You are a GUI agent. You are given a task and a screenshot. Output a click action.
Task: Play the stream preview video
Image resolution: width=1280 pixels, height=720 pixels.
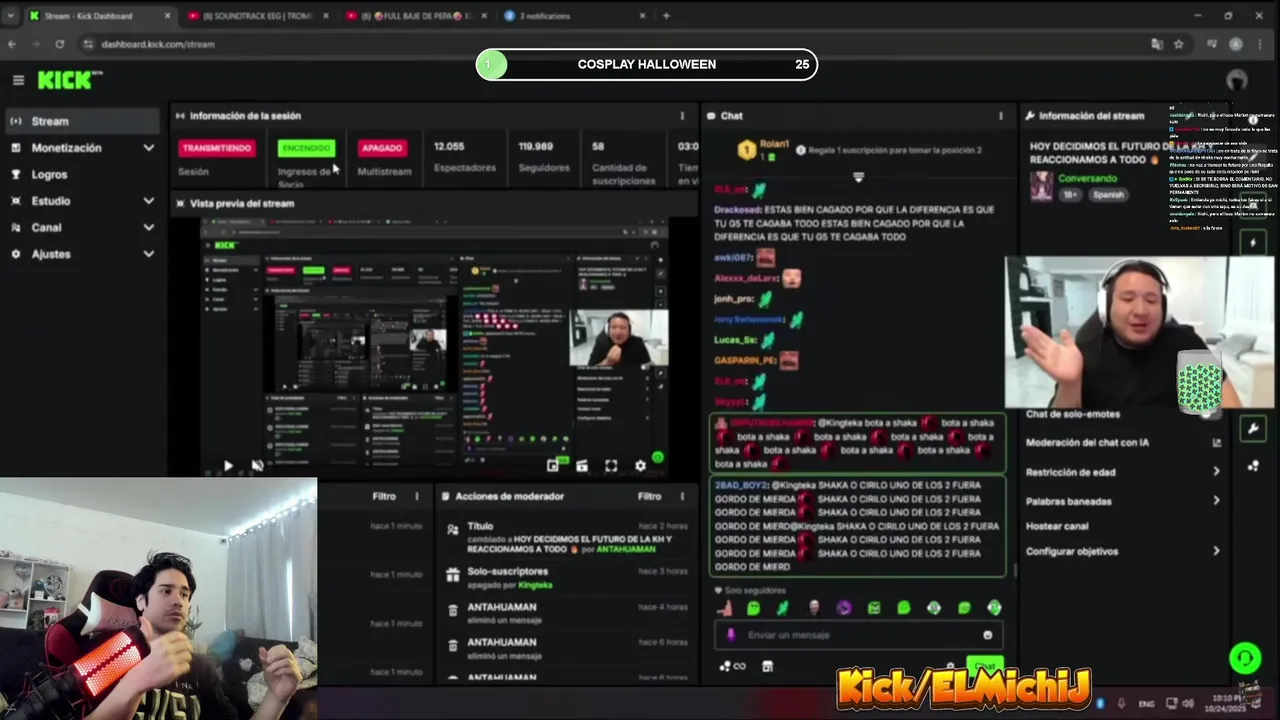[228, 466]
